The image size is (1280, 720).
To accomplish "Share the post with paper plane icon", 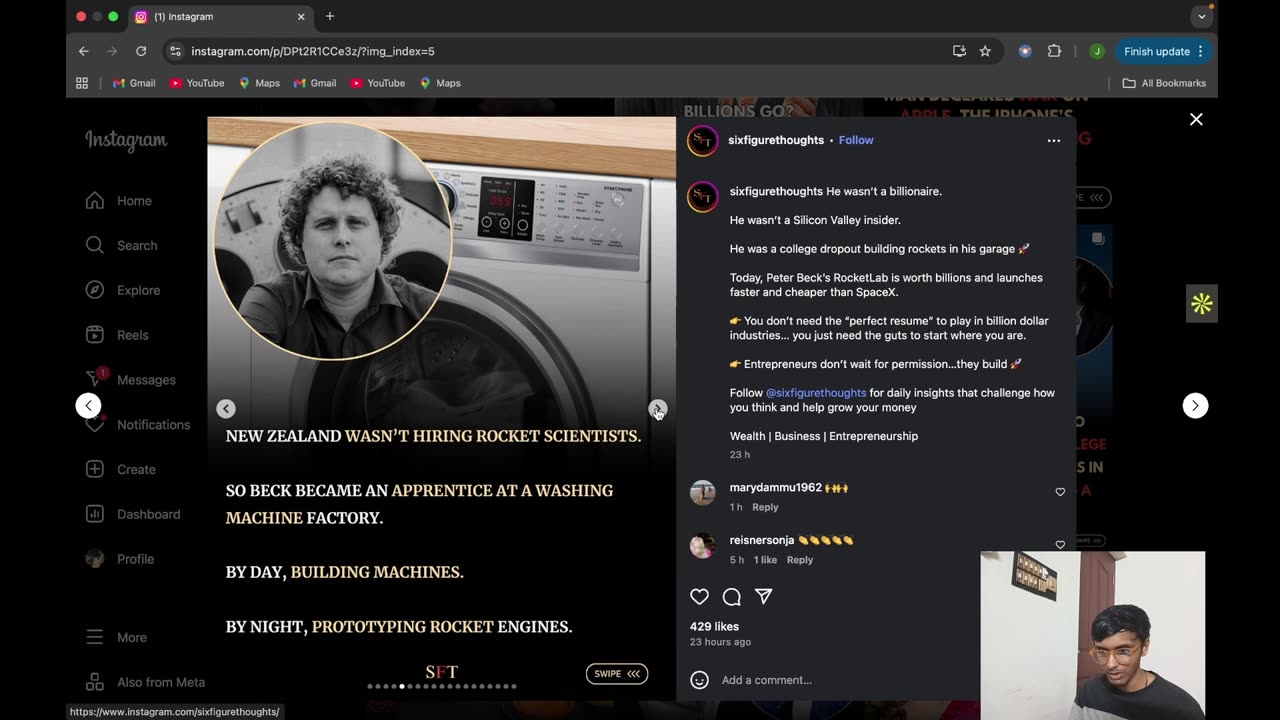I will pyautogui.click(x=764, y=596).
